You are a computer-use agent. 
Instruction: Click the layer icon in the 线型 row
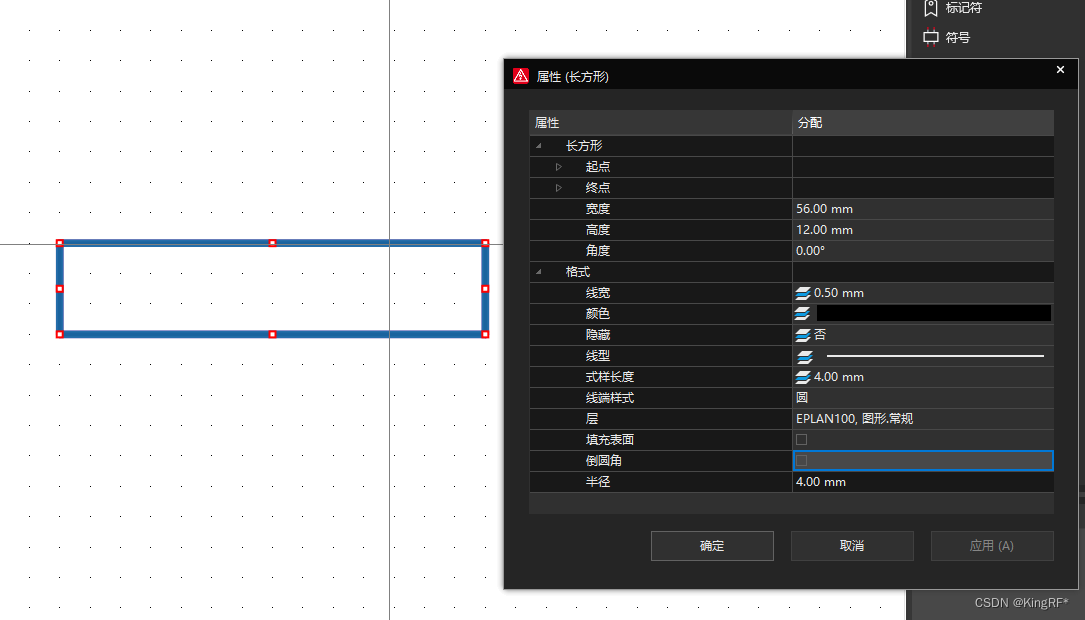(805, 356)
